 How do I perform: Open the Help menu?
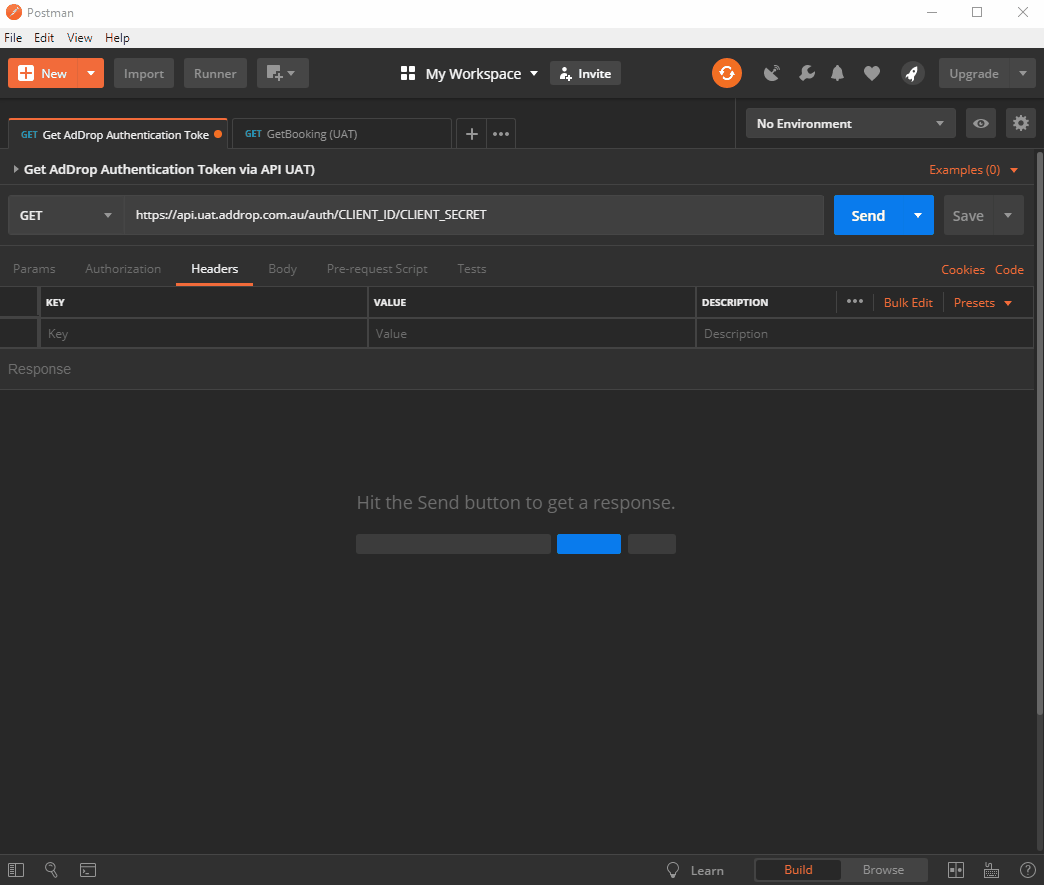(x=117, y=38)
